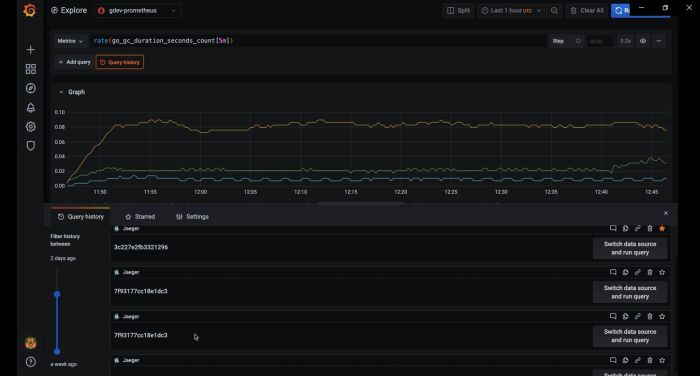
Task: Open the Alerting bell icon in sidebar
Action: pos(30,107)
